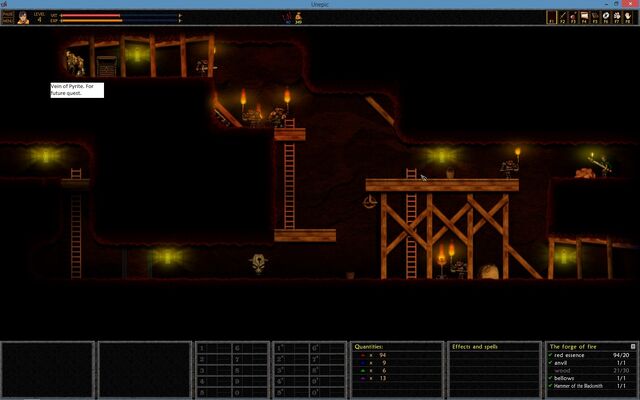Click the ore pile on right ledge
Image resolution: width=640 pixels, height=400 pixels.
pos(584,173)
